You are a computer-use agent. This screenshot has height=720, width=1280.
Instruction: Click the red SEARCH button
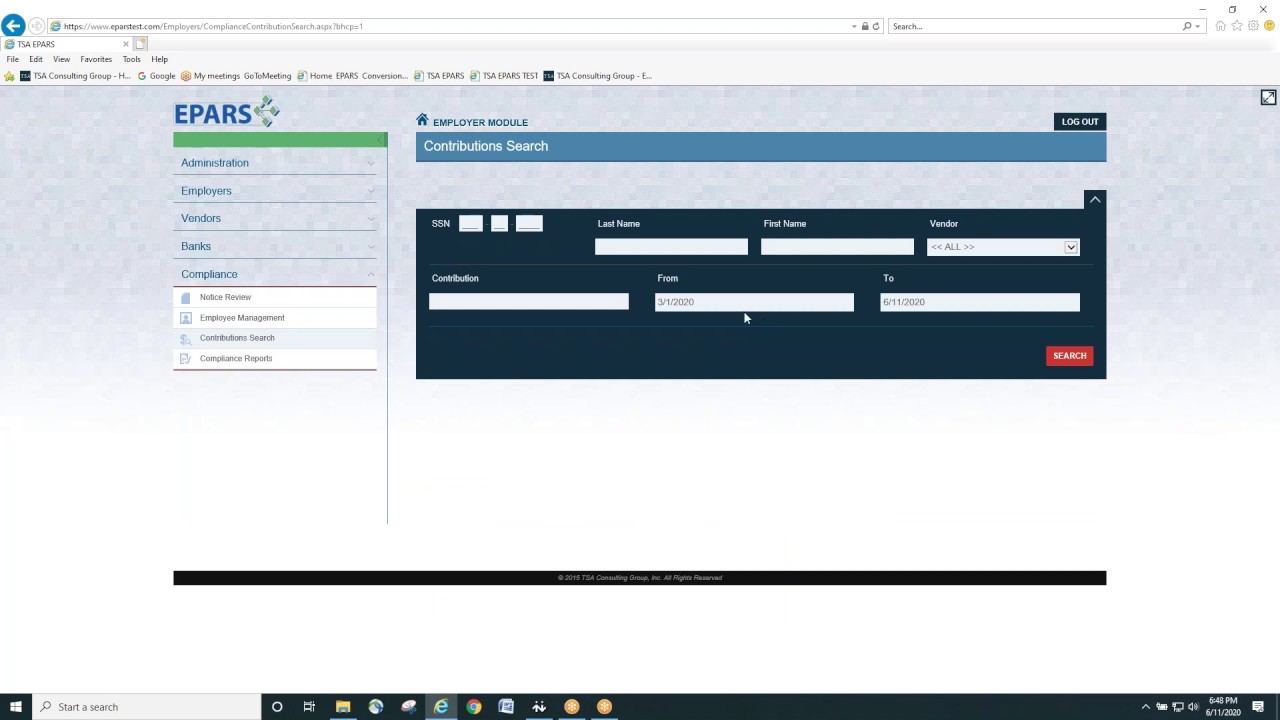(x=1070, y=356)
